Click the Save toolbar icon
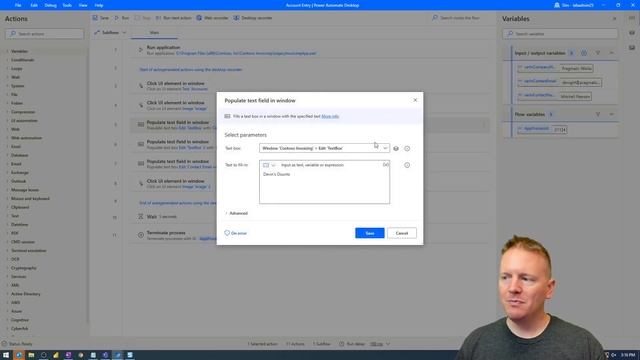 (100, 18)
